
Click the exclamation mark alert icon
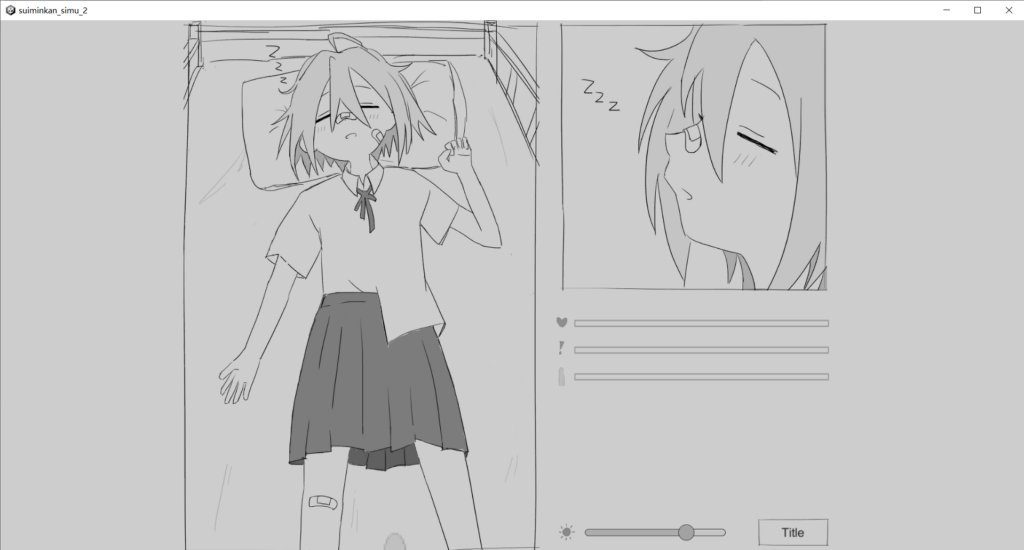pos(561,348)
